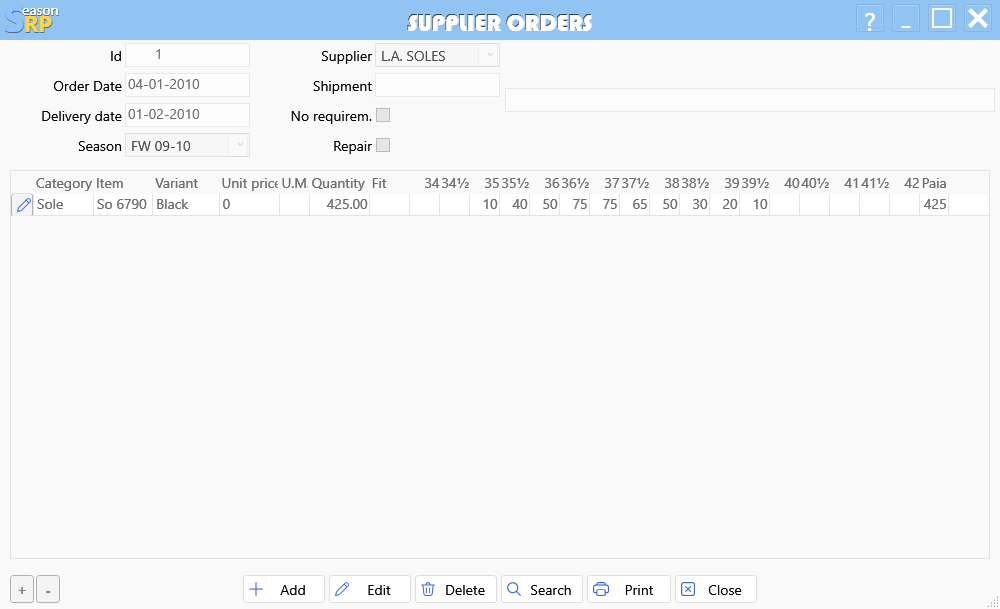
Task: Select the size 38½ cell with 30
Action: (x=695, y=205)
